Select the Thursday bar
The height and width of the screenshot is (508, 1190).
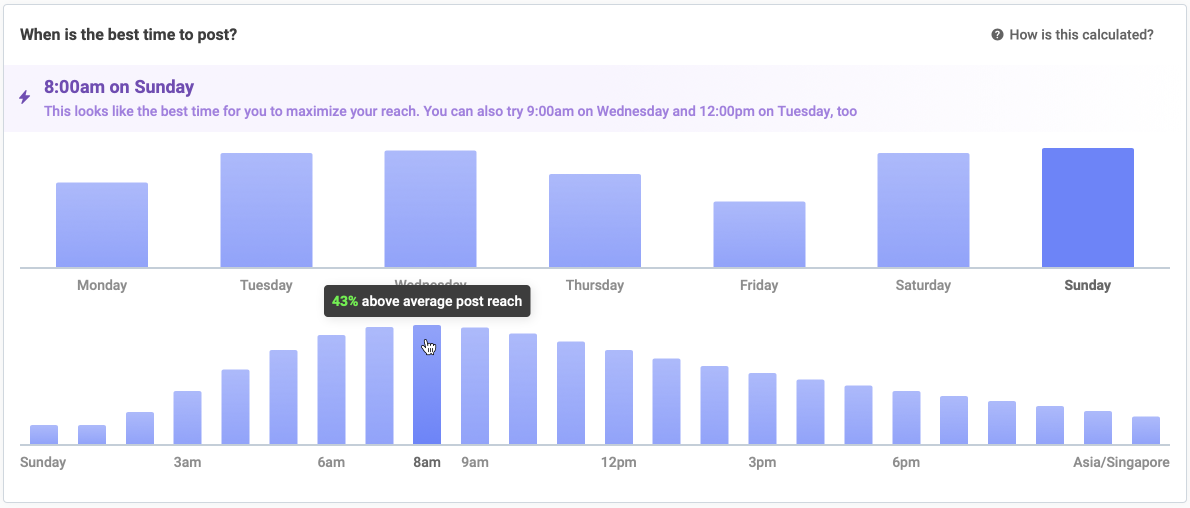[x=595, y=221]
